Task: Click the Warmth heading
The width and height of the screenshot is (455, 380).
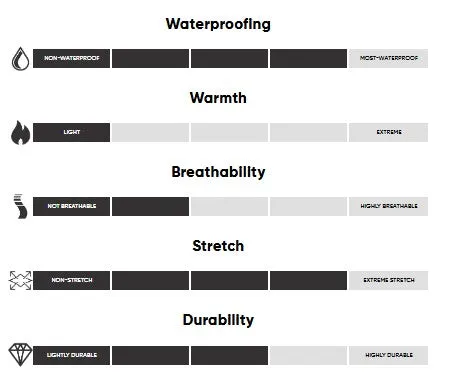Action: [218, 98]
